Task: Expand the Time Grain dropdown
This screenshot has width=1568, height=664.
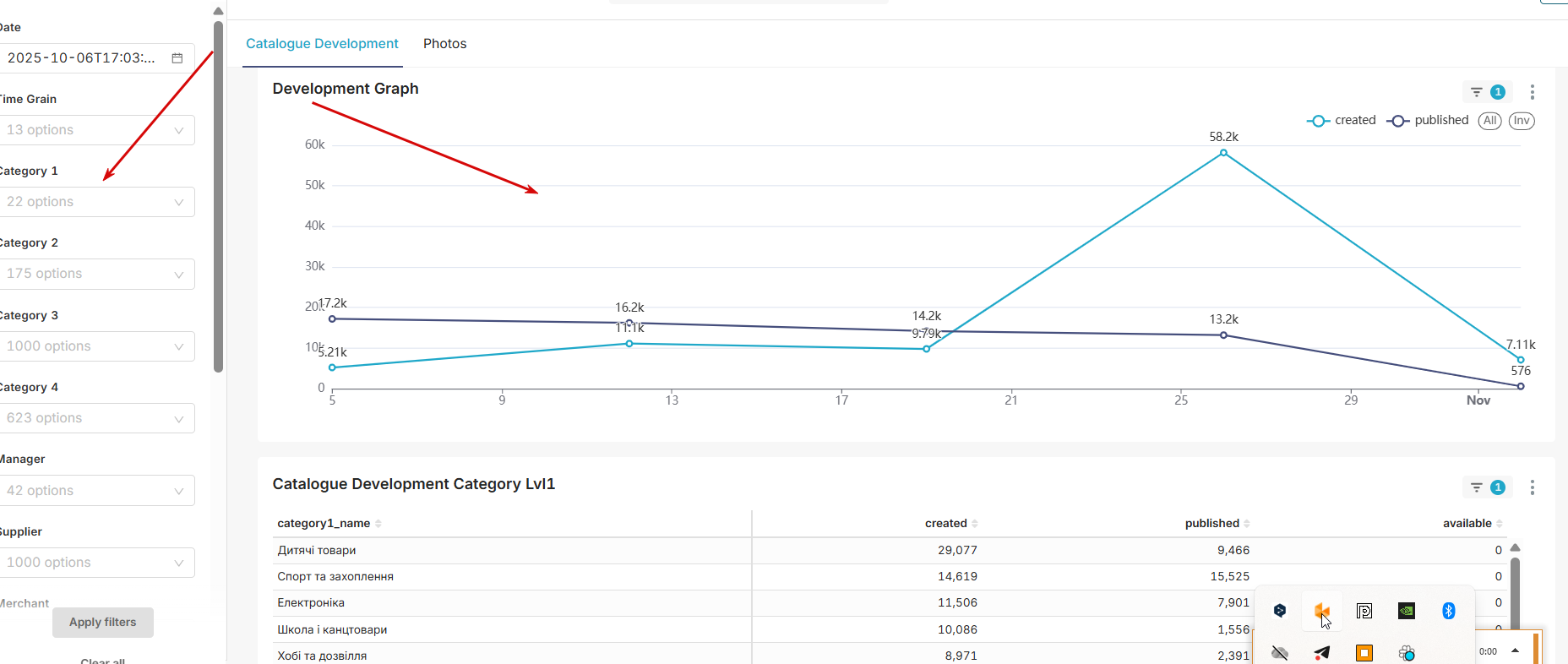Action: point(97,130)
